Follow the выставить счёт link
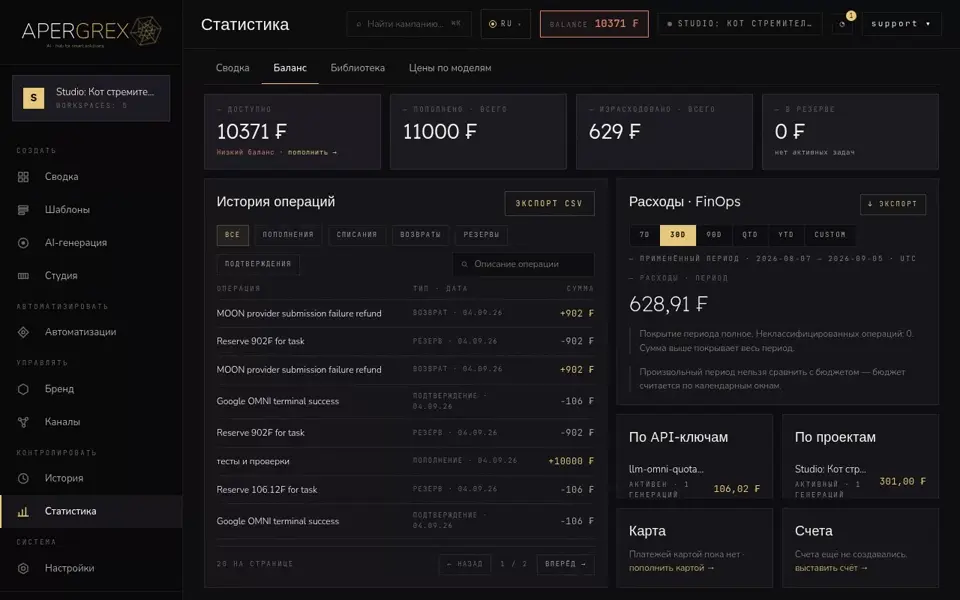The height and width of the screenshot is (600, 960). point(831,568)
